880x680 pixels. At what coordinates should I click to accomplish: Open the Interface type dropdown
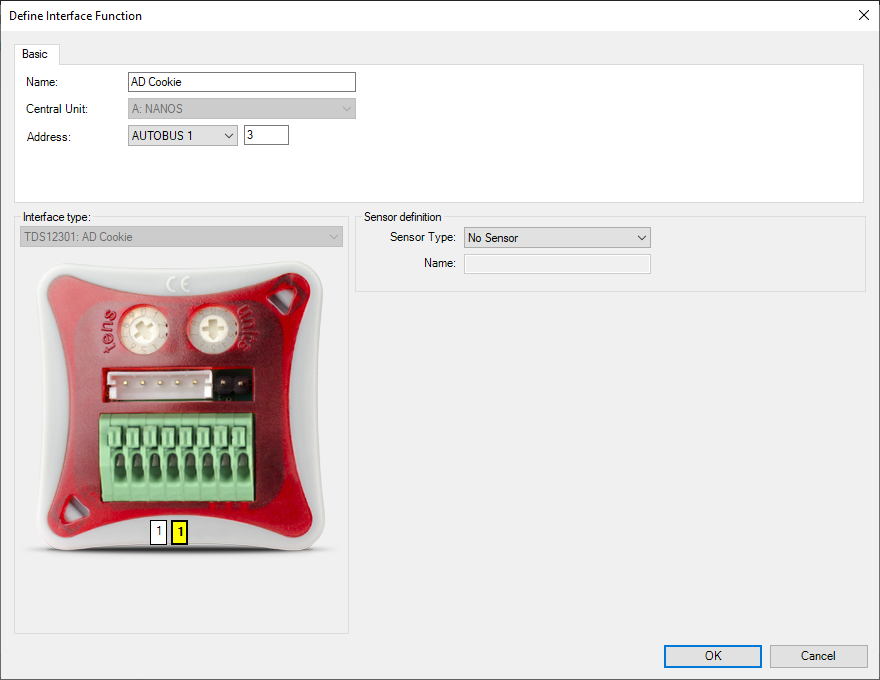click(181, 237)
